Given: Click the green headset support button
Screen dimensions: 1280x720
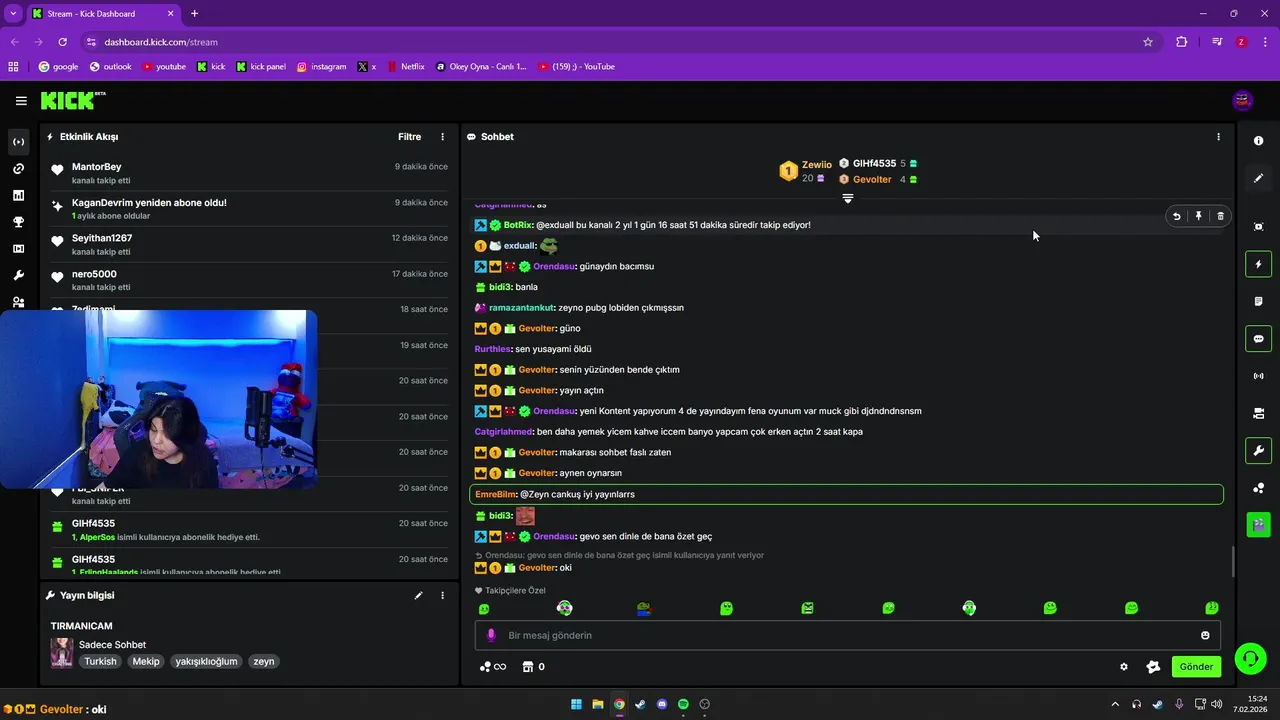Looking at the screenshot, I should [x=1250, y=658].
